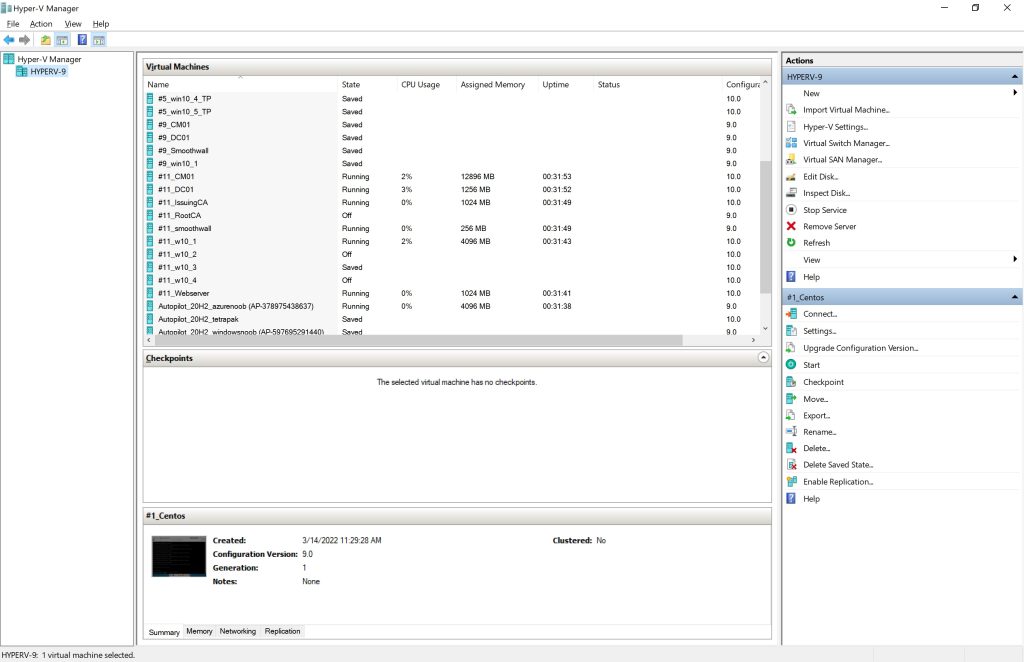This screenshot has height=662, width=1024.
Task: Expand the View submenu in Actions
Action: point(1015,259)
